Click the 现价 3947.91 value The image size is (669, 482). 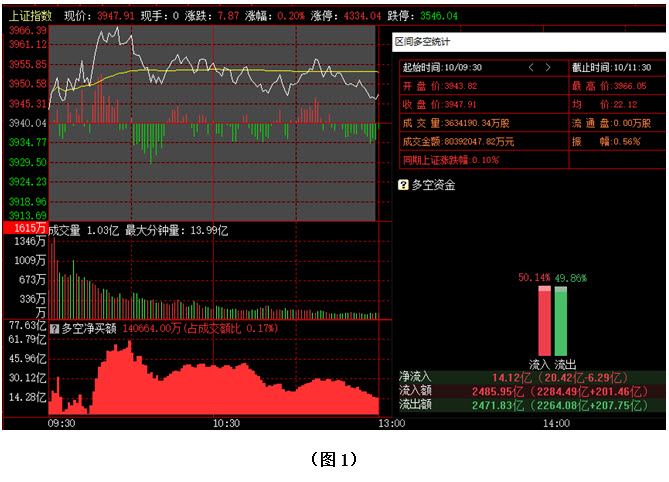115,16
